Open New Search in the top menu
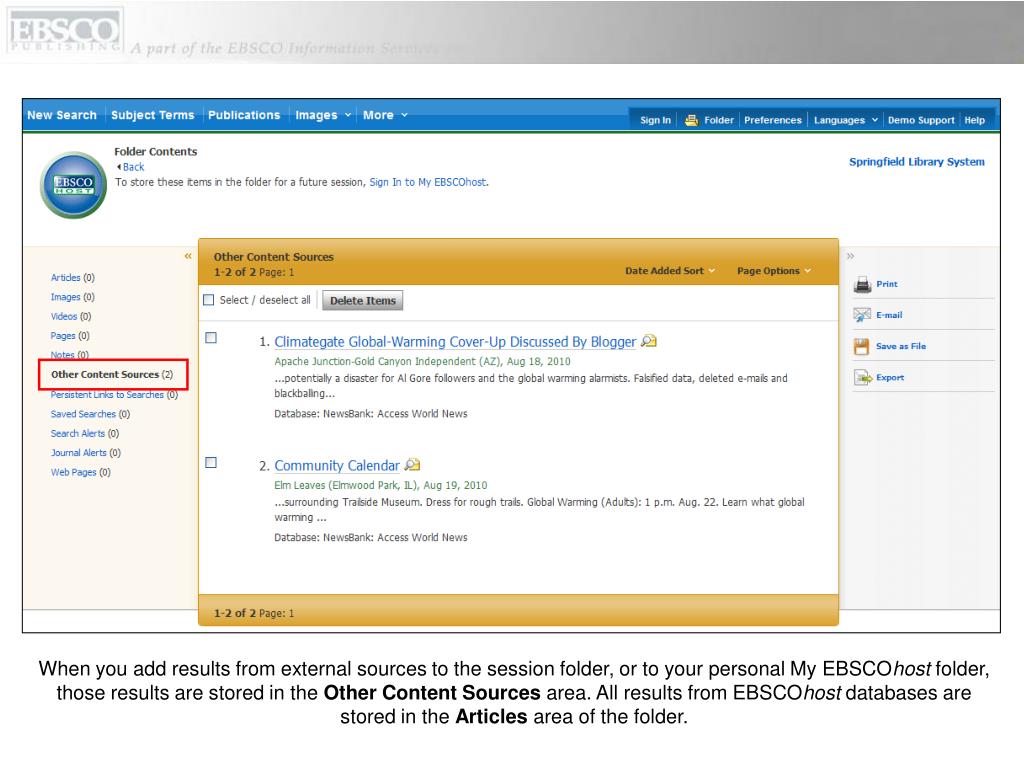The image size is (1024, 768). [62, 115]
